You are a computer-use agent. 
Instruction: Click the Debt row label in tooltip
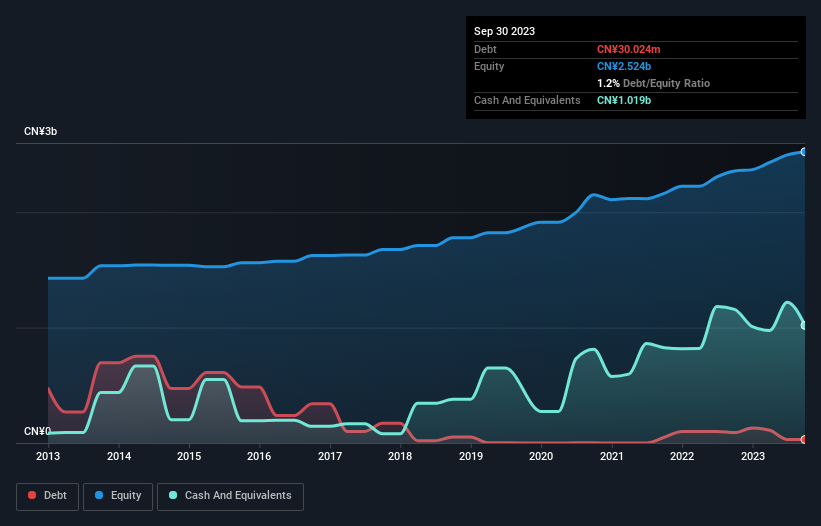click(485, 49)
